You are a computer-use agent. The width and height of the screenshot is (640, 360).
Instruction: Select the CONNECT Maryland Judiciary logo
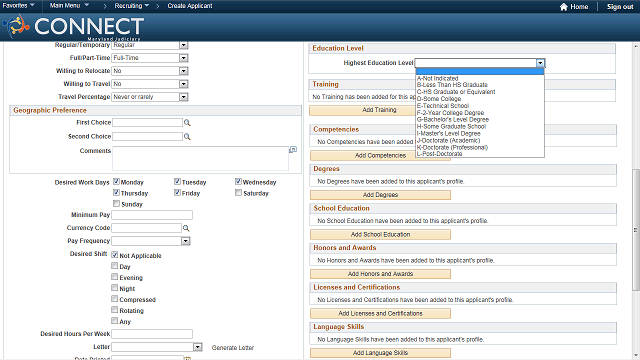73,27
